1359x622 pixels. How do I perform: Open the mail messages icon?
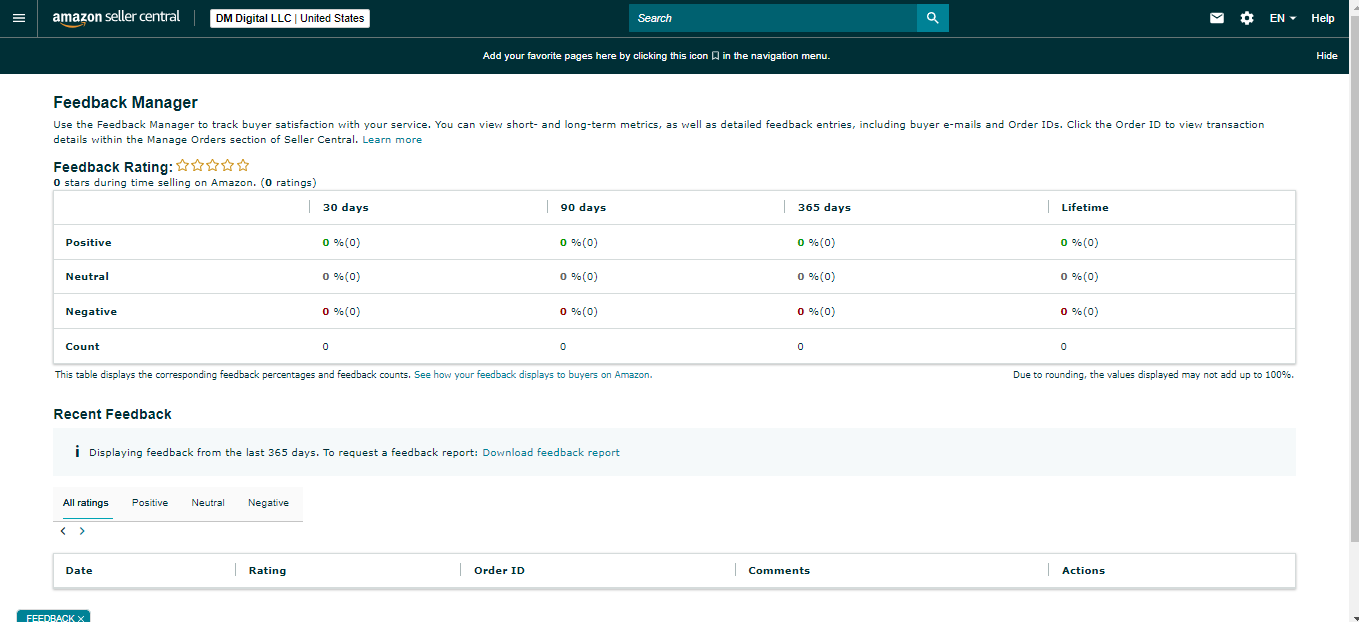pyautogui.click(x=1217, y=18)
